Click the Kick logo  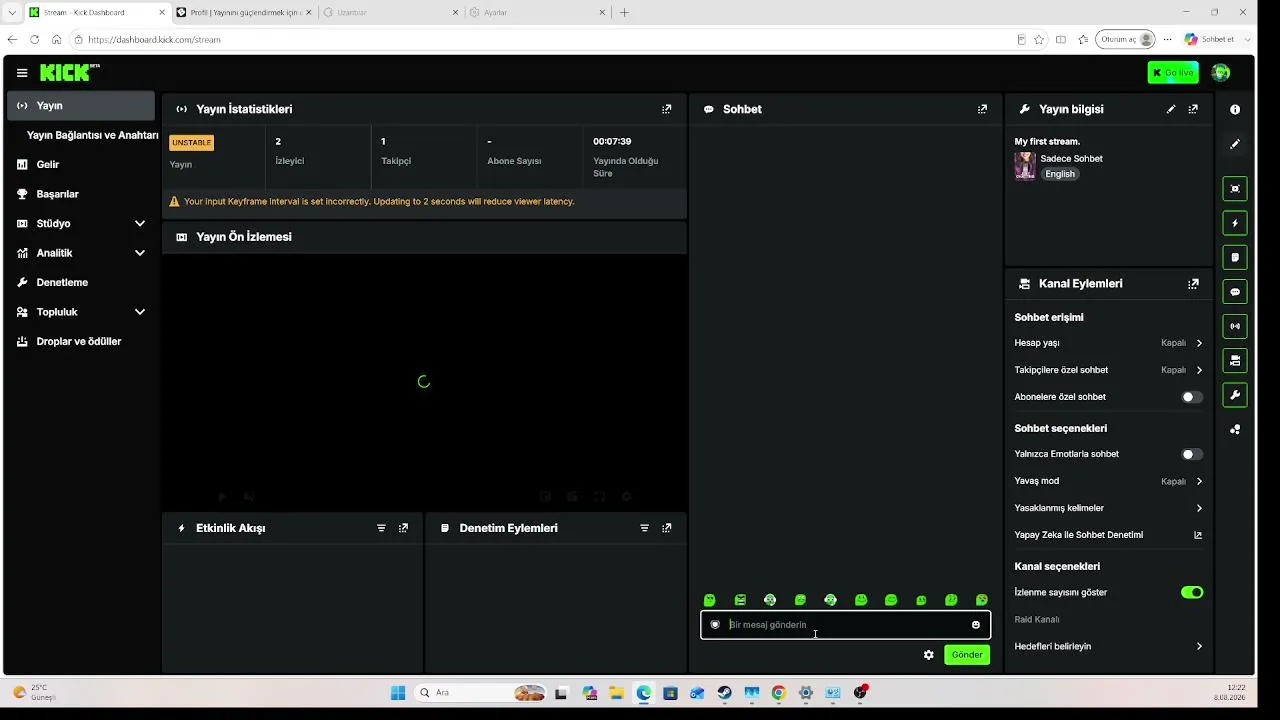69,72
